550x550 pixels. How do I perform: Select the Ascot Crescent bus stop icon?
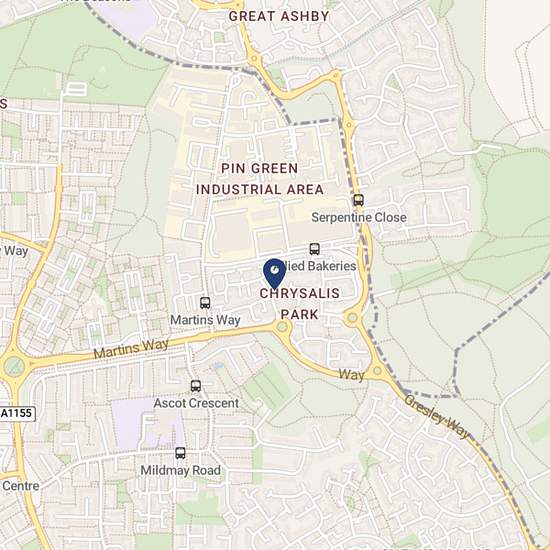click(x=196, y=386)
